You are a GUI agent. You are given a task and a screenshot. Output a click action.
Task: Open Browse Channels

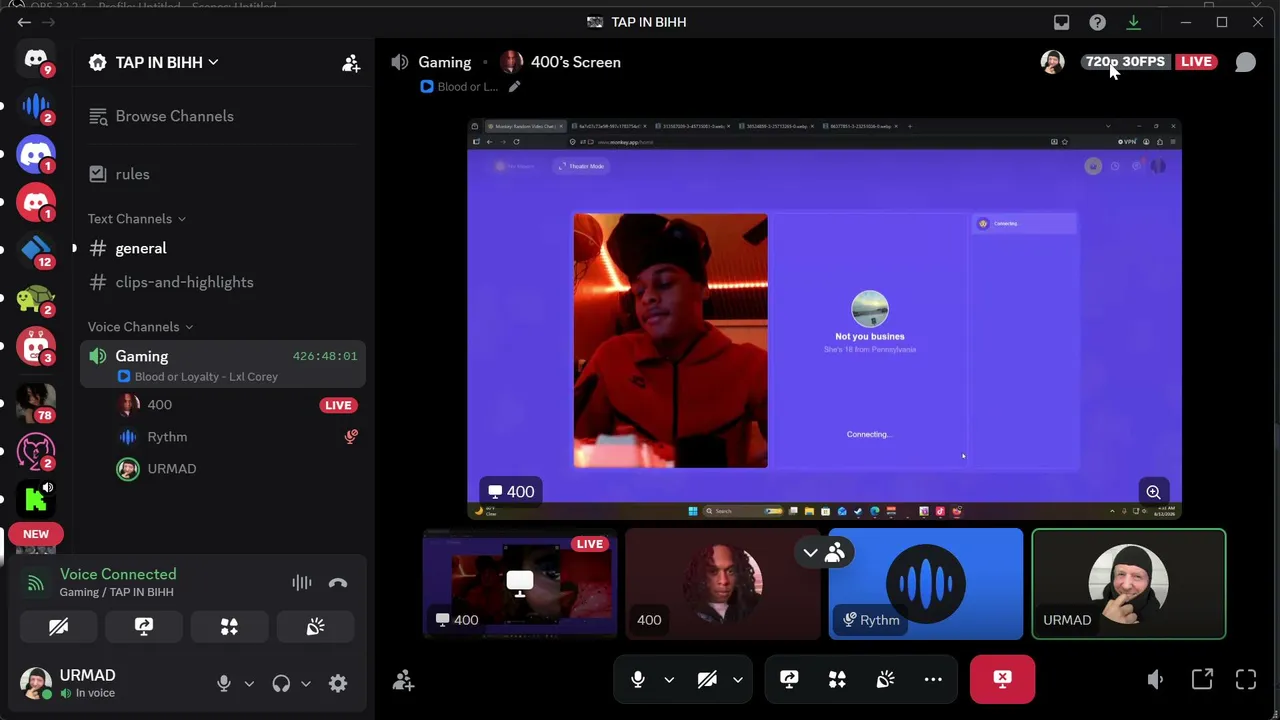pyautogui.click(x=222, y=116)
